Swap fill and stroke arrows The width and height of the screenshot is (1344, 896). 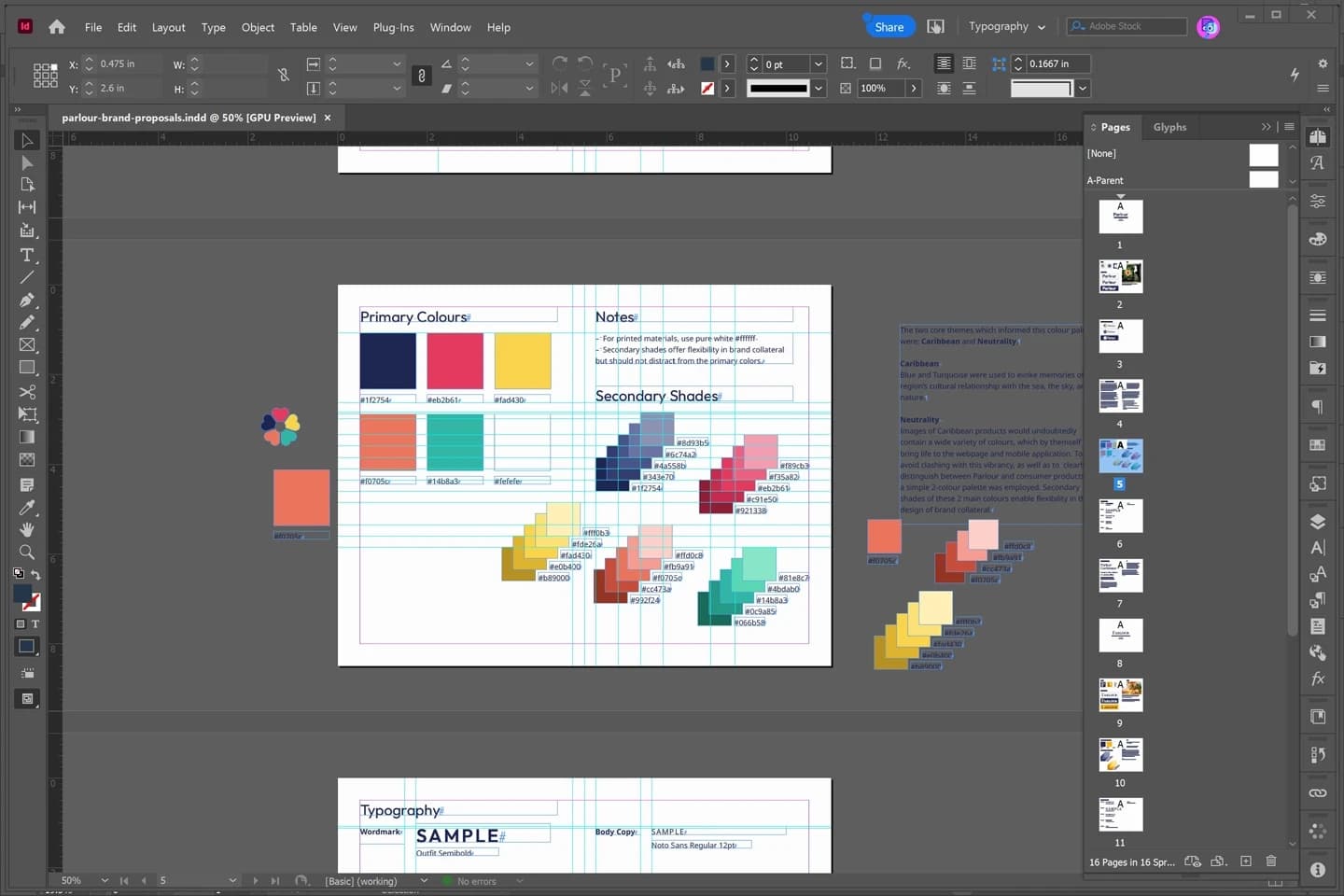click(x=35, y=575)
